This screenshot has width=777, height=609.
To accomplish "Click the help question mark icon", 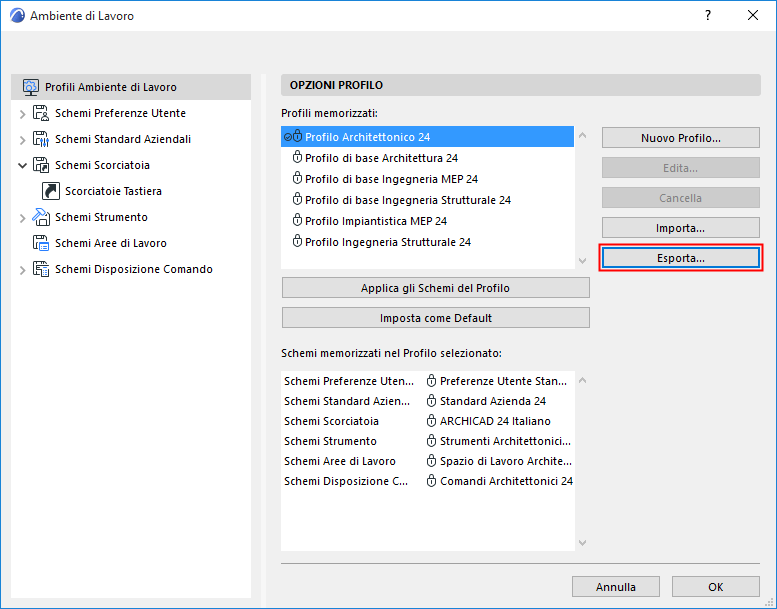I will [x=707, y=16].
